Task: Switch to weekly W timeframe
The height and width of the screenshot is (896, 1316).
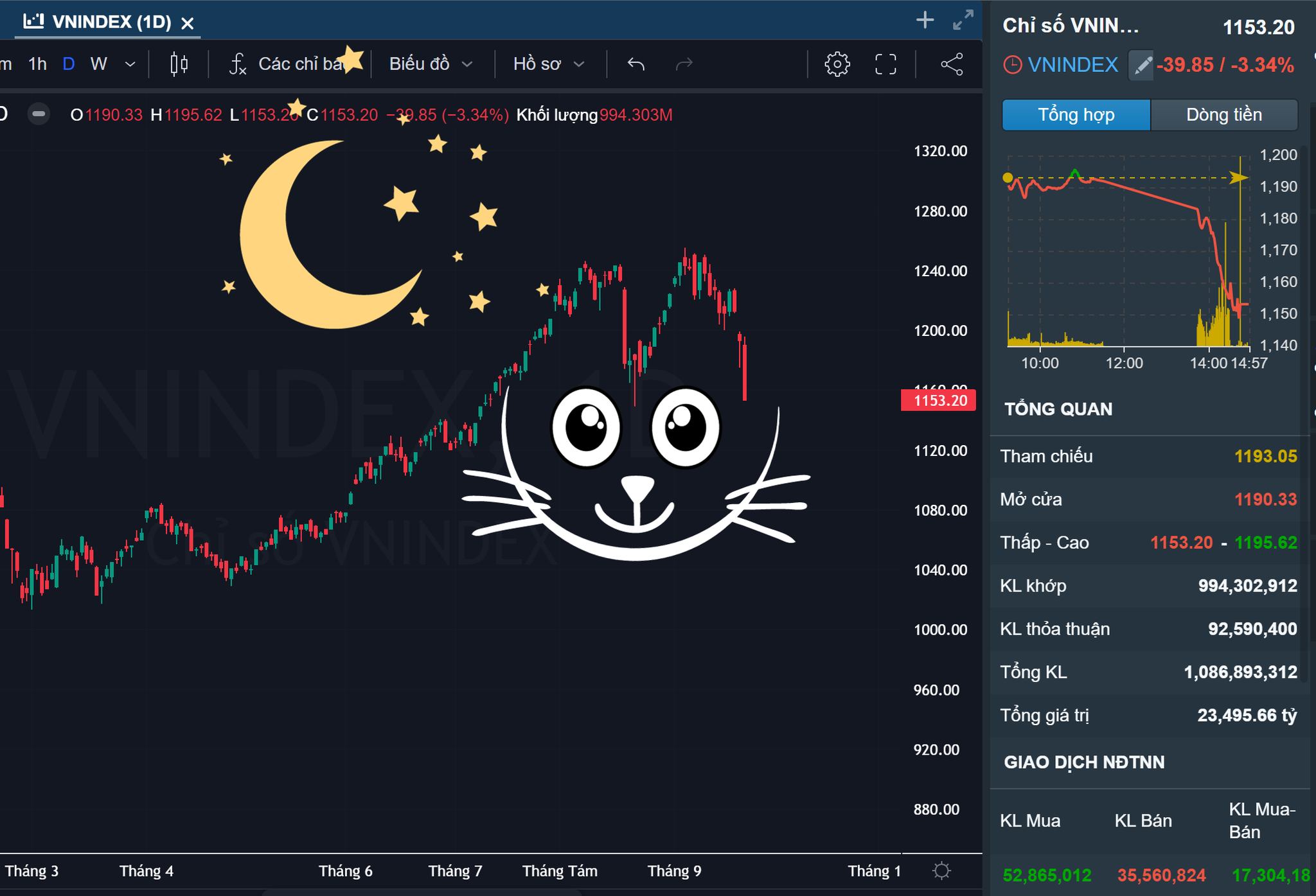Action: coord(98,64)
